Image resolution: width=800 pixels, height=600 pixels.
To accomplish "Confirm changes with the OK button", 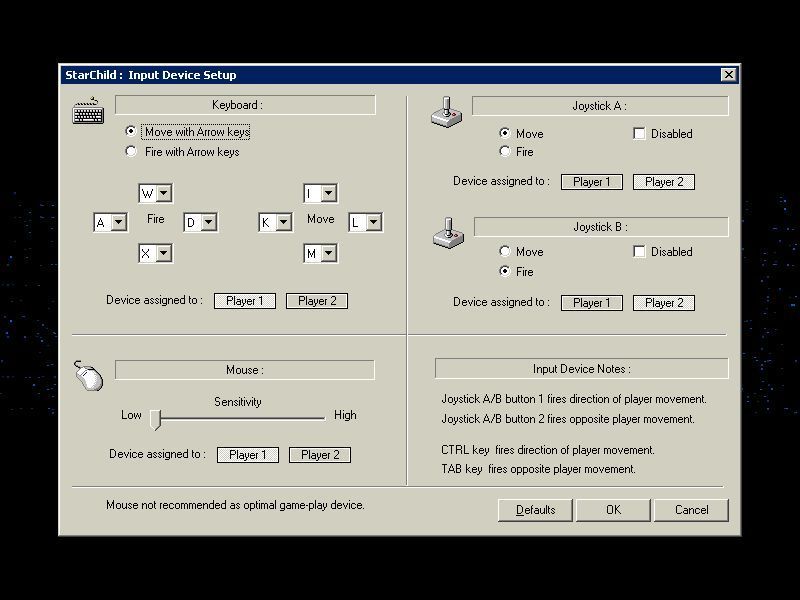I will (x=613, y=510).
